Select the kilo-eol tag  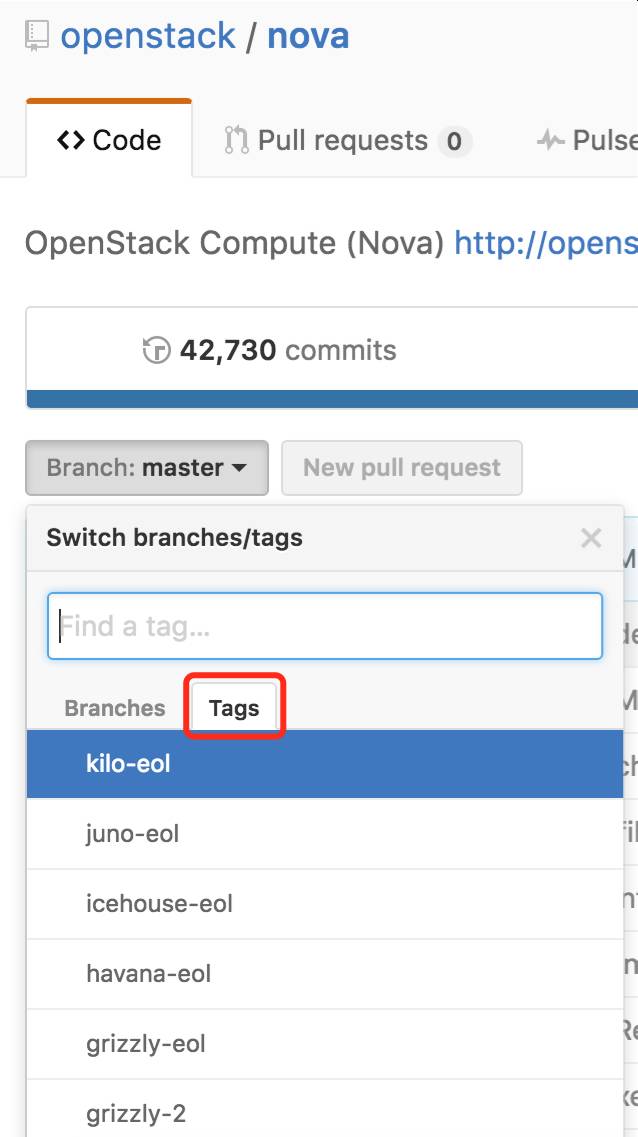tap(325, 764)
